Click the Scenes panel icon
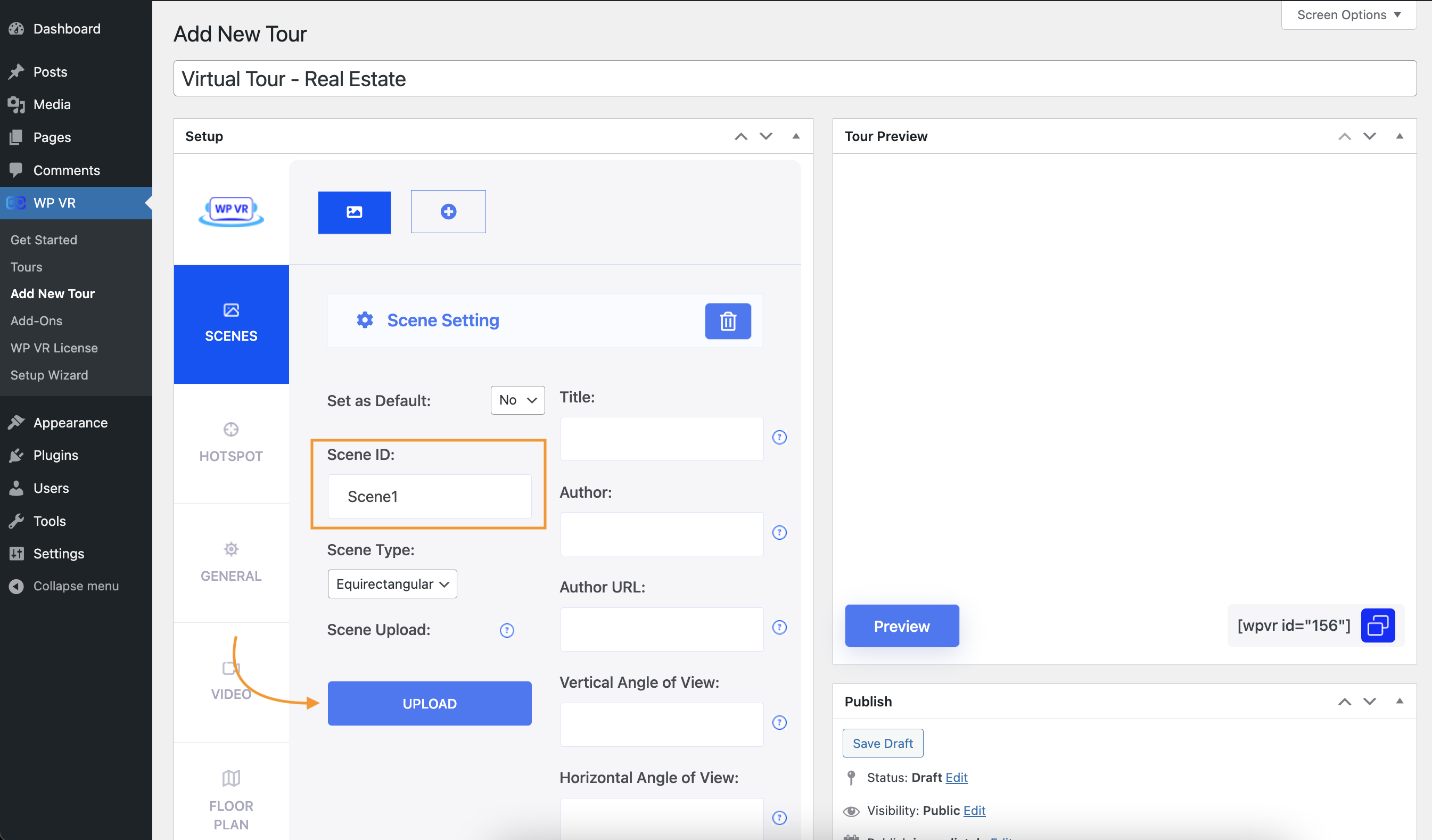This screenshot has height=840, width=1432. 231,310
